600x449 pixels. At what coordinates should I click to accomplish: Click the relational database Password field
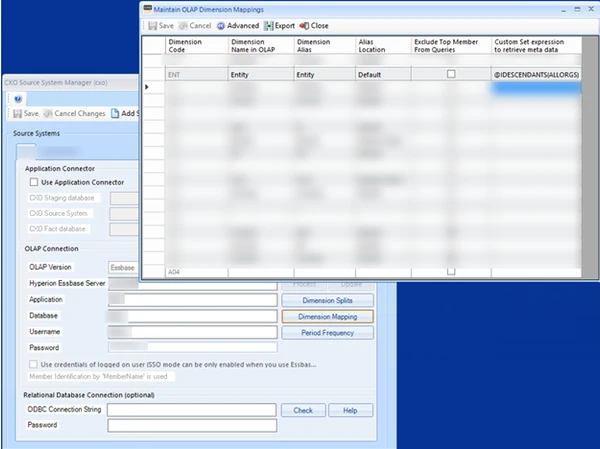click(x=192, y=425)
